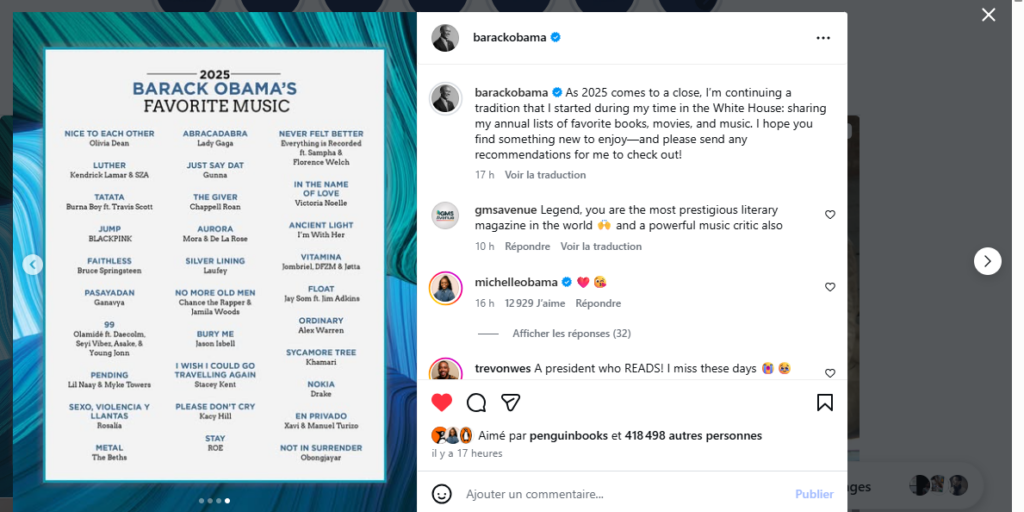Open the michelleobama story profile picture
This screenshot has height=512, width=1024.
tap(445, 287)
